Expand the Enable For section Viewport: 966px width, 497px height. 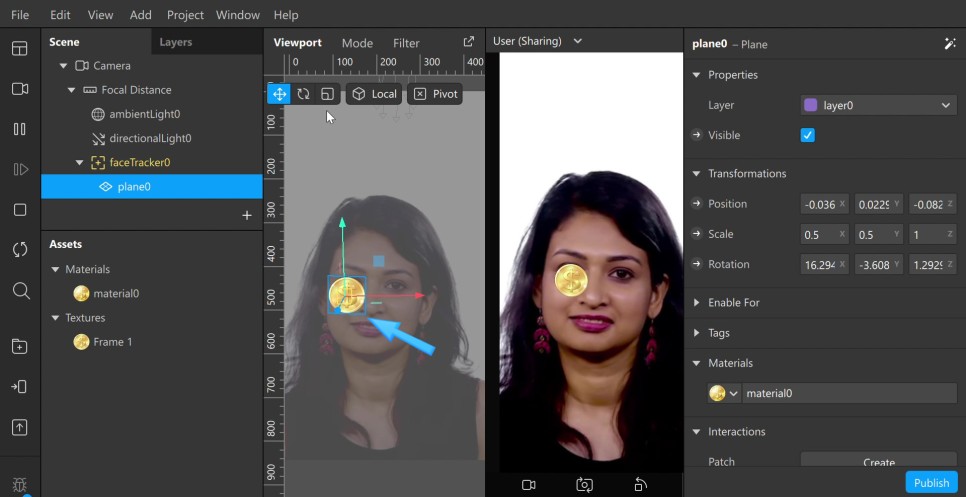[697, 302]
